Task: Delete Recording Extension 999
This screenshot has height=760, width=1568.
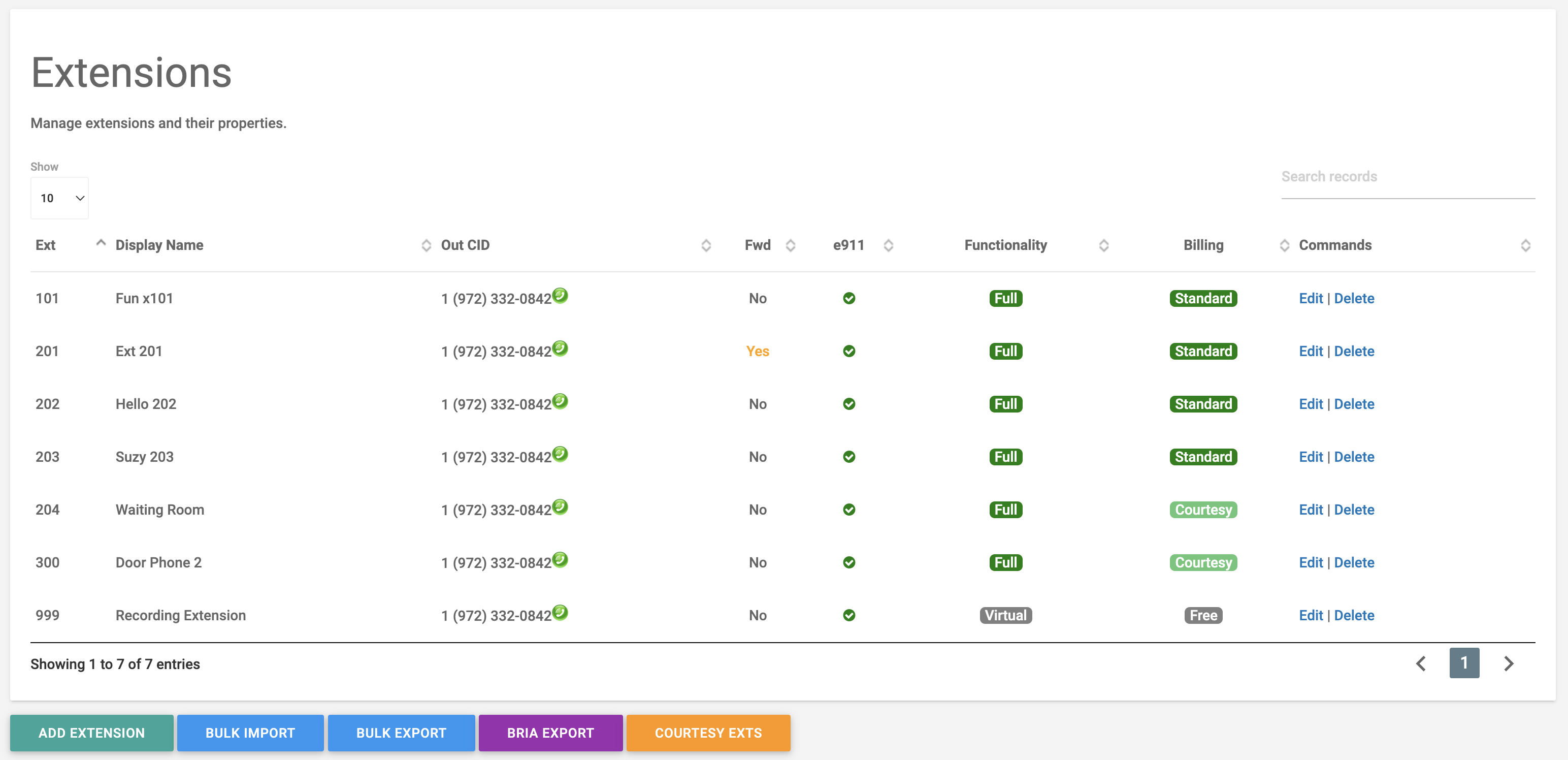Action: coord(1354,616)
